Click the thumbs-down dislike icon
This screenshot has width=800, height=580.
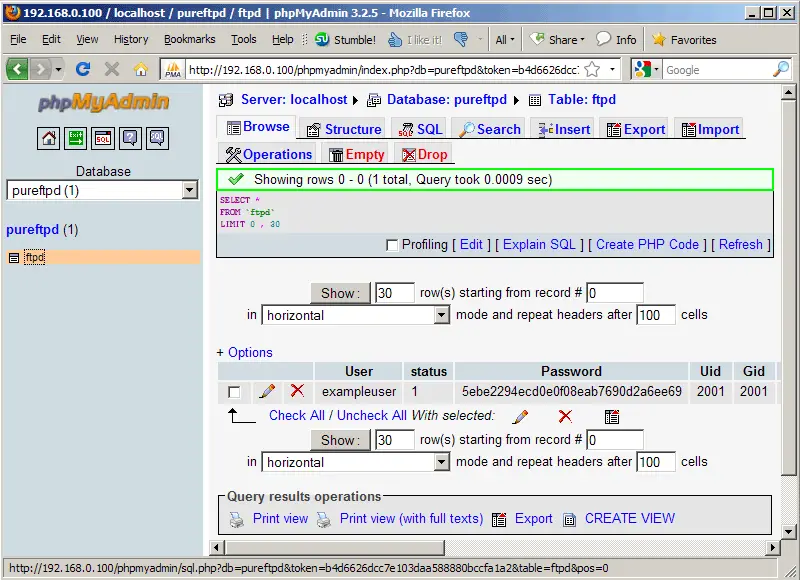461,39
